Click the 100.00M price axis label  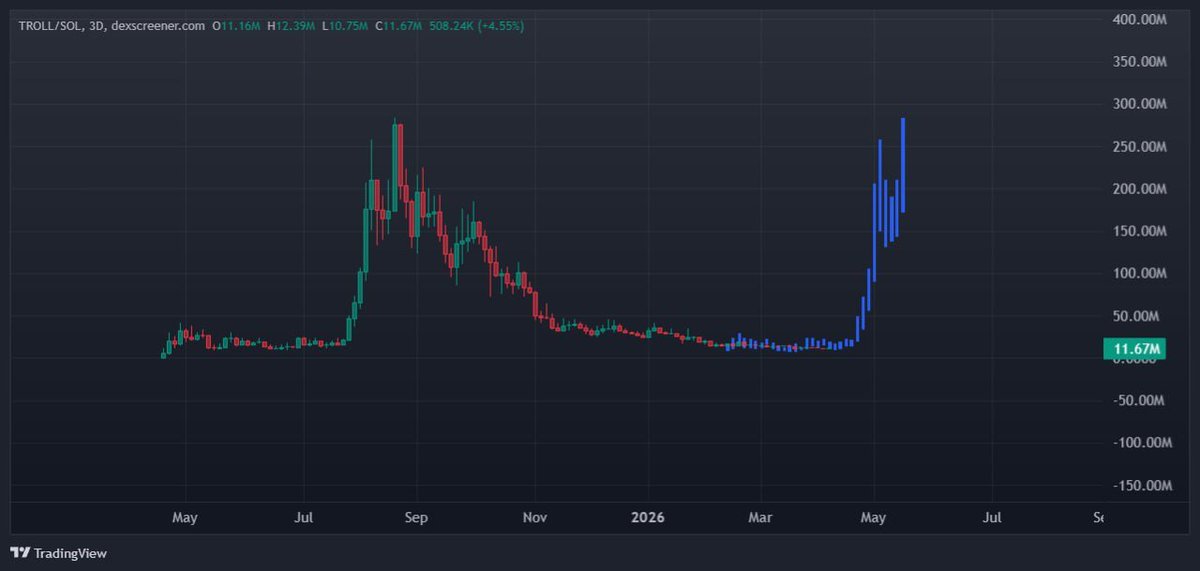tap(1139, 273)
